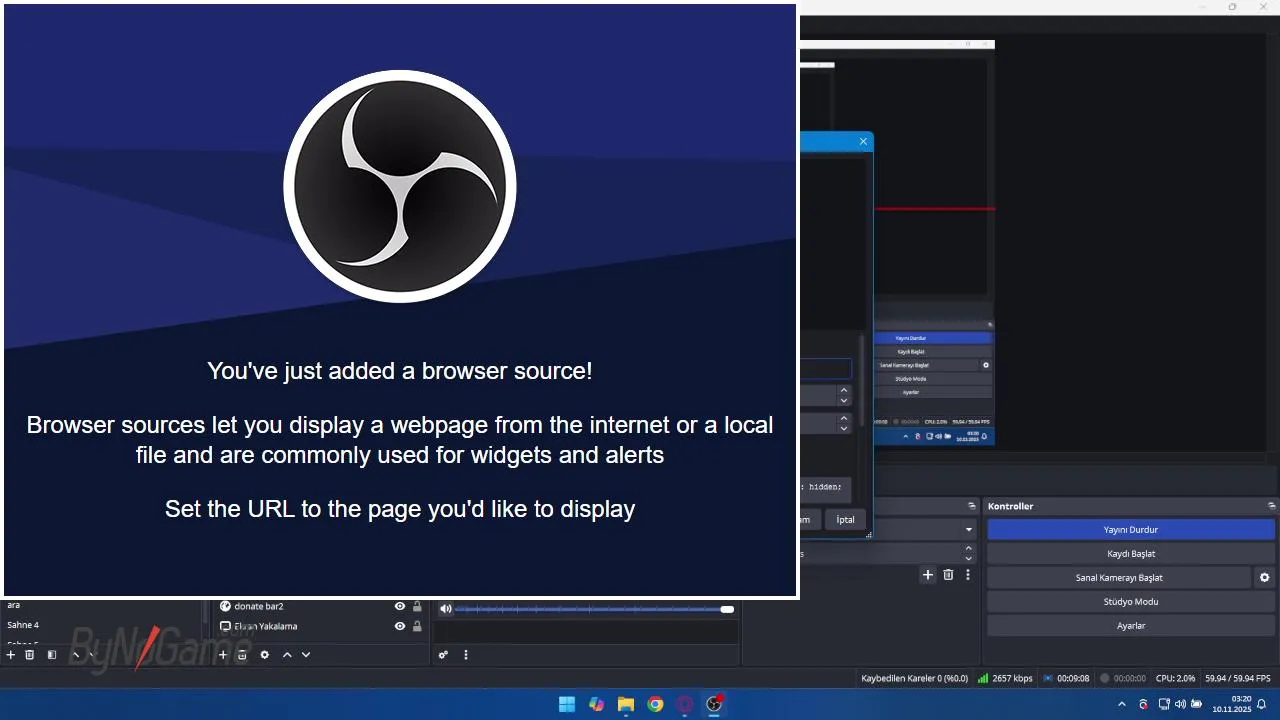This screenshot has height=720, width=1280.
Task: Add a new source with plus icon
Action: pyautogui.click(x=223, y=655)
